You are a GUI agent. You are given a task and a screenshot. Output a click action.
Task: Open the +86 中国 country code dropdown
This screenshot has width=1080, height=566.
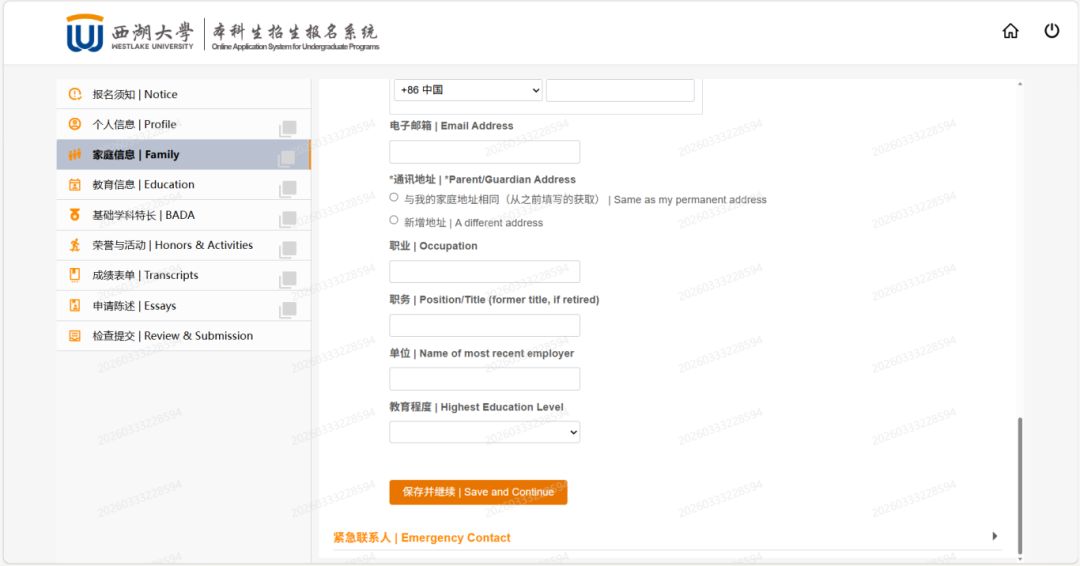point(468,90)
